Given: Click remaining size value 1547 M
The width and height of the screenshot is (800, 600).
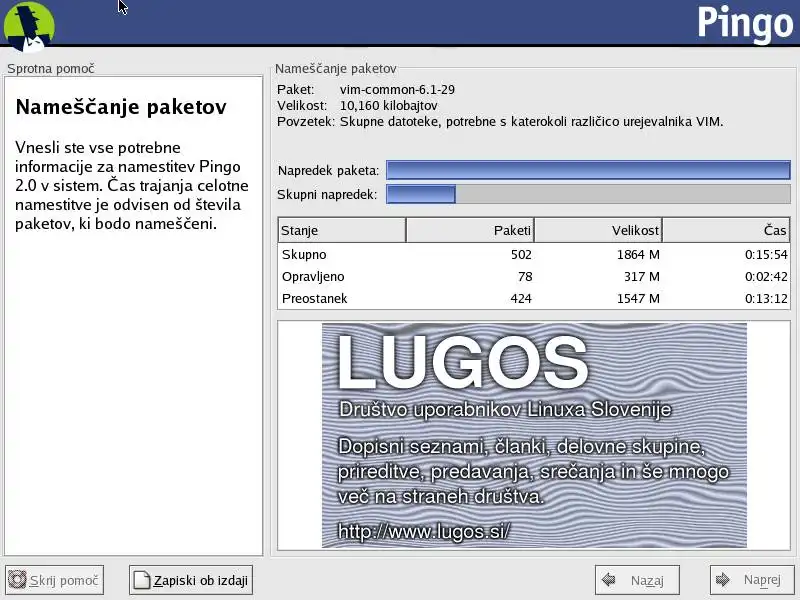Looking at the screenshot, I should pos(638,298).
